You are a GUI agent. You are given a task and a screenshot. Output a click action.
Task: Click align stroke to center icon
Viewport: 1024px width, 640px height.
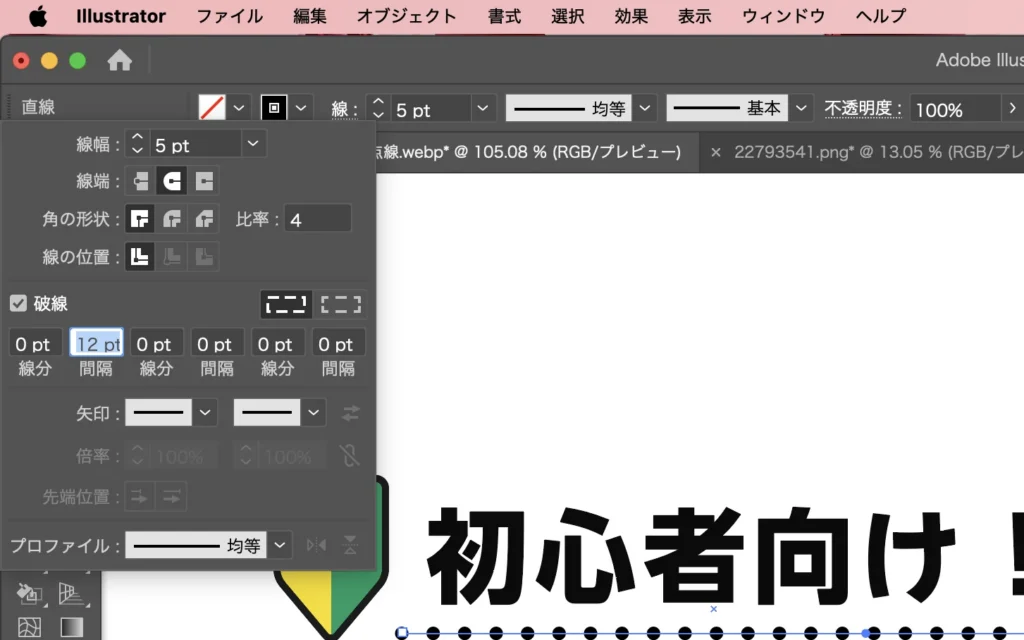pos(141,257)
